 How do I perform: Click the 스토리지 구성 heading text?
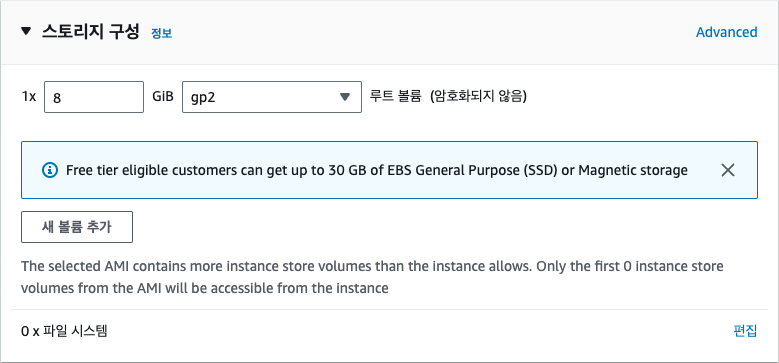pyautogui.click(x=91, y=33)
